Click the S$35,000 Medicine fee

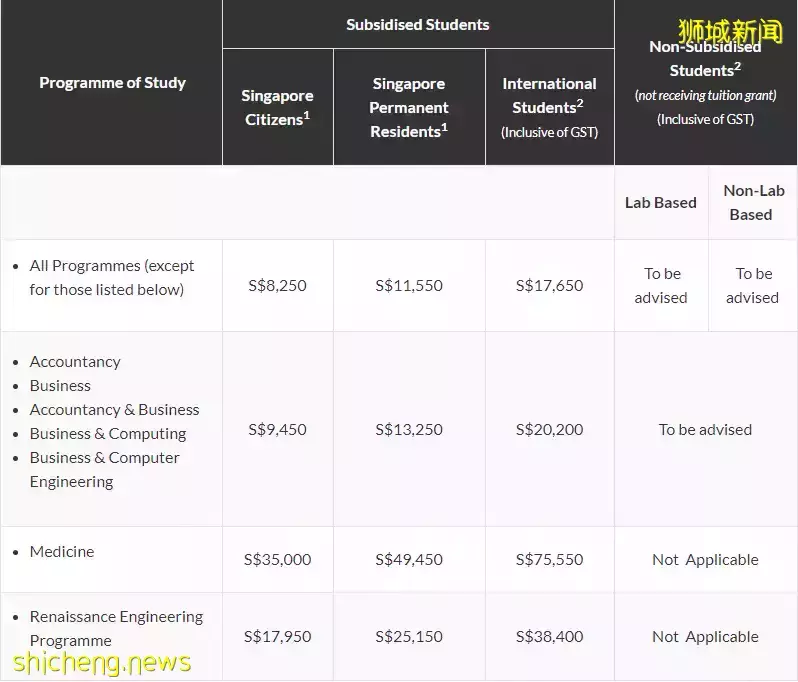pos(277,560)
